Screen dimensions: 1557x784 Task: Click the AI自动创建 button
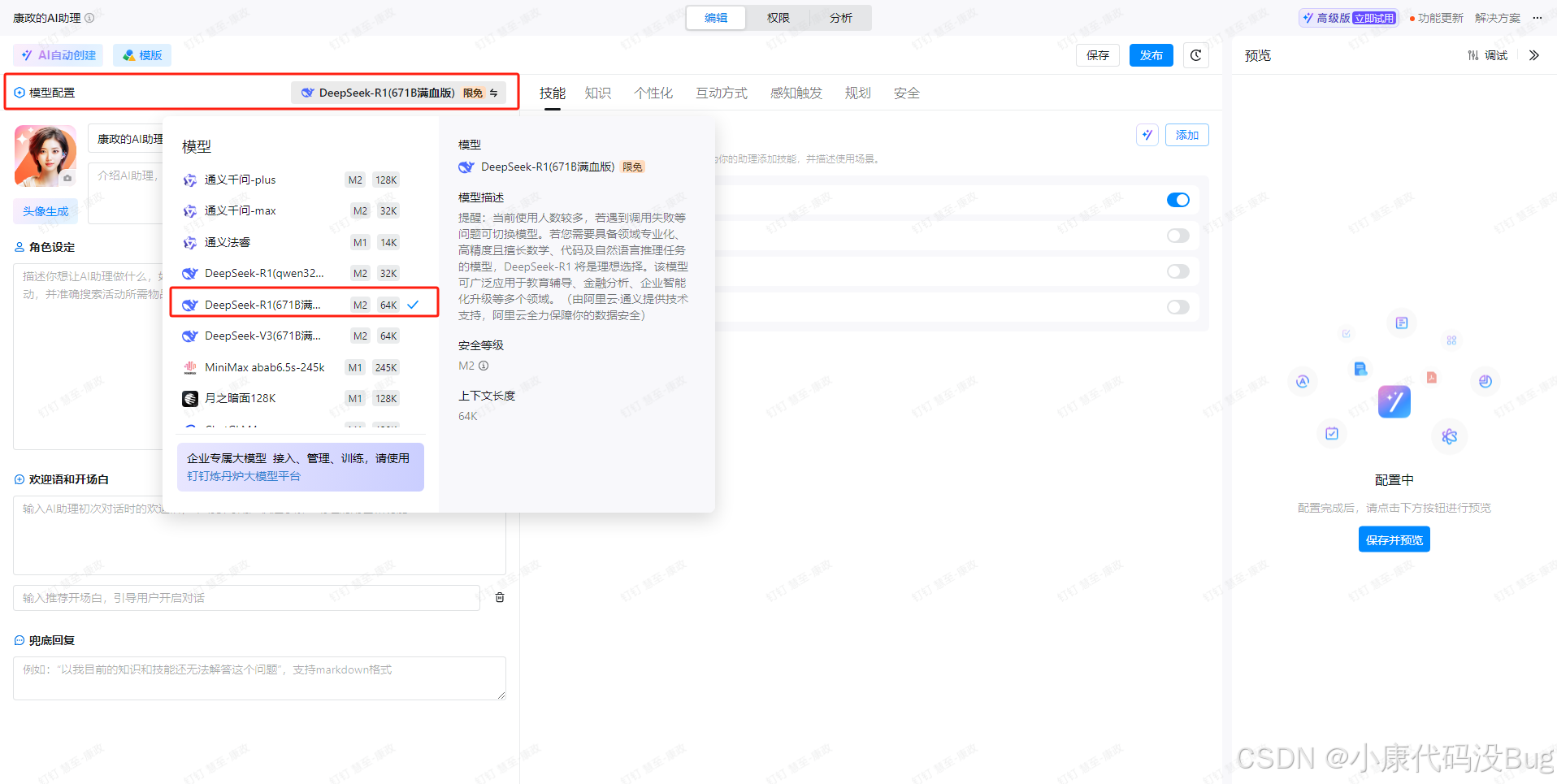click(x=59, y=55)
